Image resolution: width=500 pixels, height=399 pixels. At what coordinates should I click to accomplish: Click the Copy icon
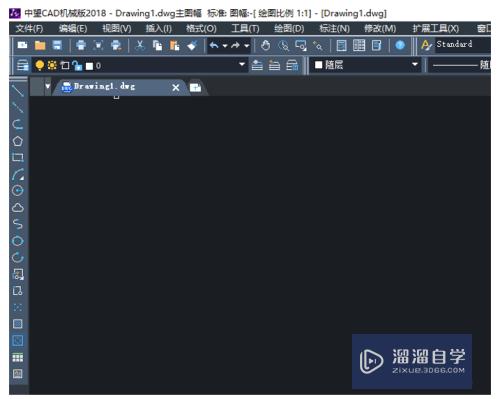coord(157,45)
